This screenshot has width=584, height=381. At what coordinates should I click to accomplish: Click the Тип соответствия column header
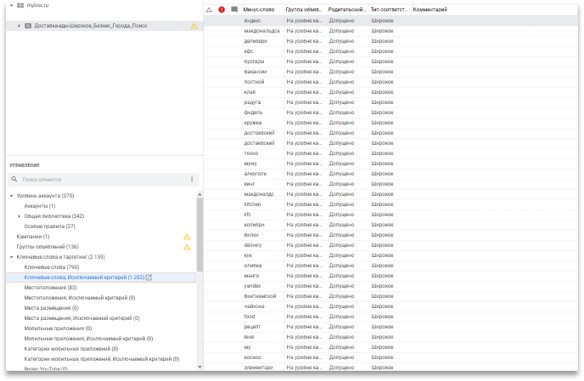pos(389,10)
